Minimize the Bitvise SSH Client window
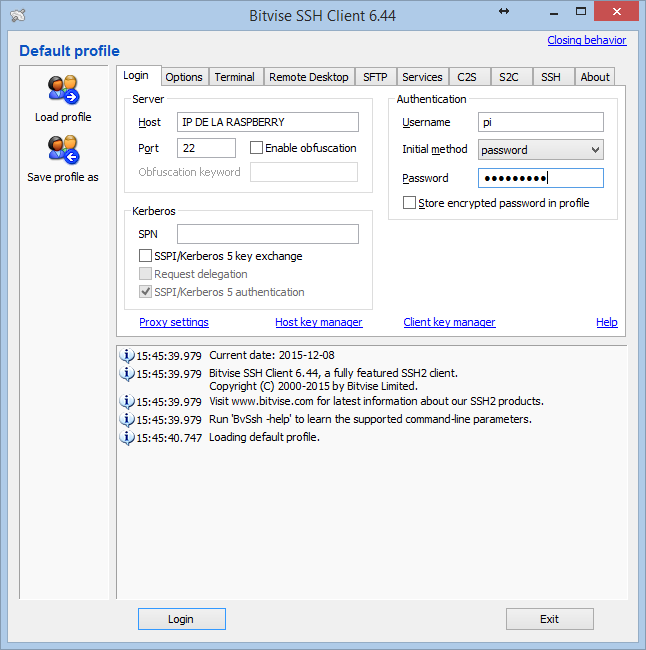 (x=554, y=12)
